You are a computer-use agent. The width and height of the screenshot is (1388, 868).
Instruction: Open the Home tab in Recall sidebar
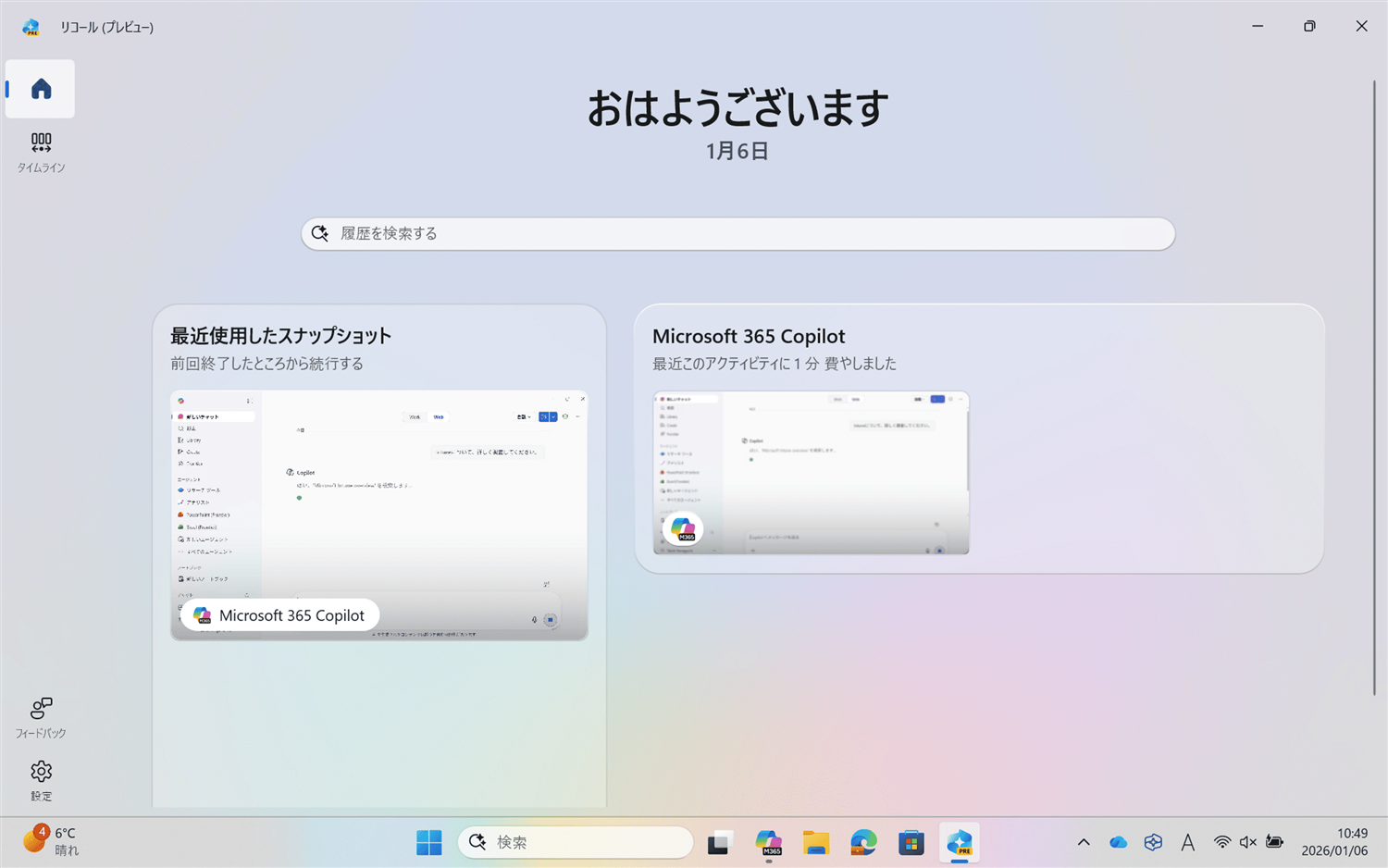coord(40,89)
